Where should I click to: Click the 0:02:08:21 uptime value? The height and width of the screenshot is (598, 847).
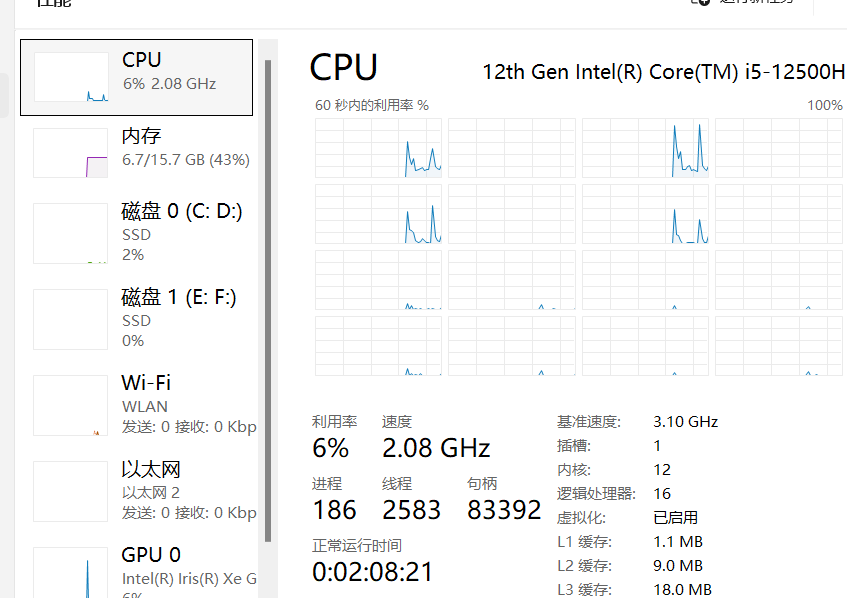point(372,572)
